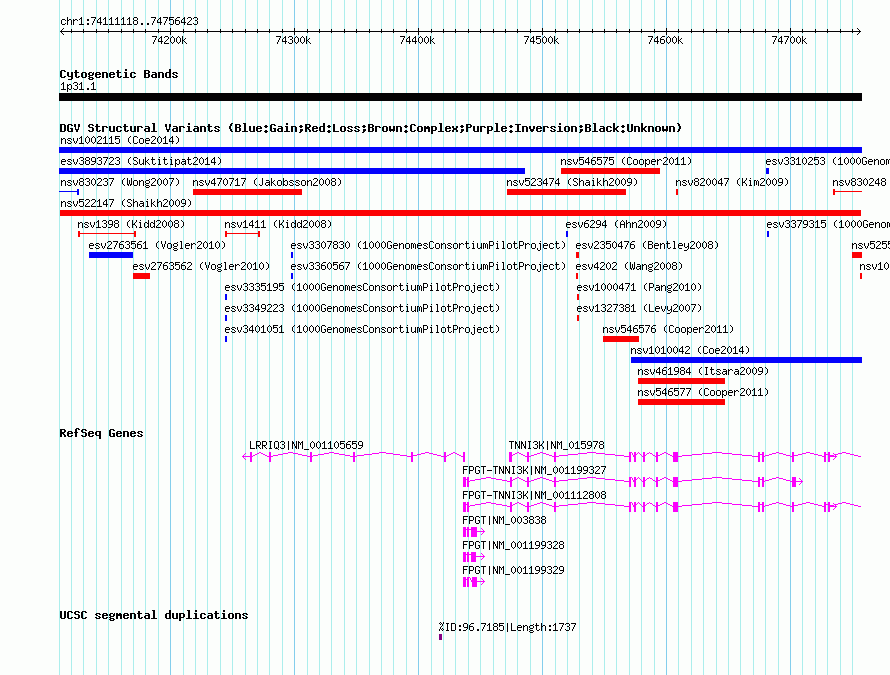
Task: Click esv1000471 (Pang2010) variant label
Action: tap(639, 287)
